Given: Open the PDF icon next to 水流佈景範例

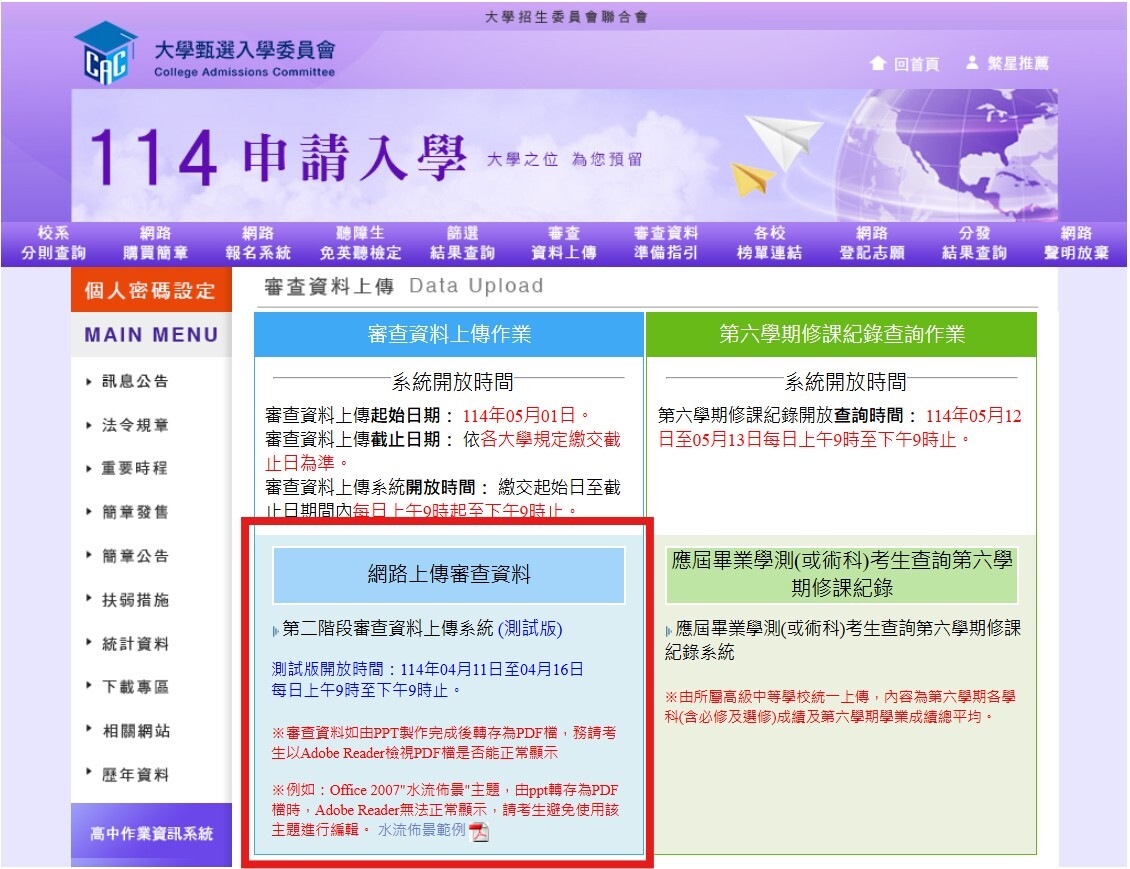Looking at the screenshot, I should click(479, 832).
